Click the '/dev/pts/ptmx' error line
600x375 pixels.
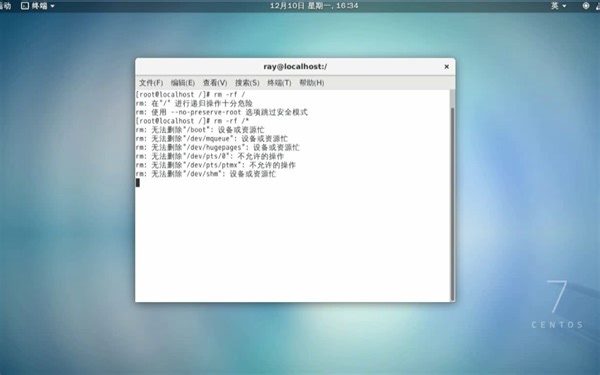(x=215, y=165)
